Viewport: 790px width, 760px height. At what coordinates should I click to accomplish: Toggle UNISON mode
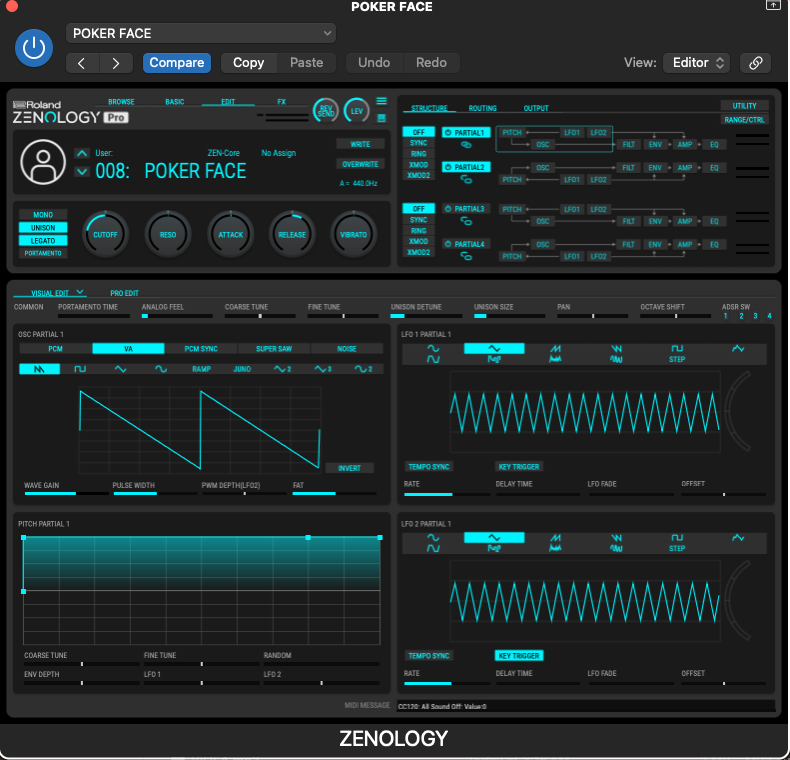point(43,228)
